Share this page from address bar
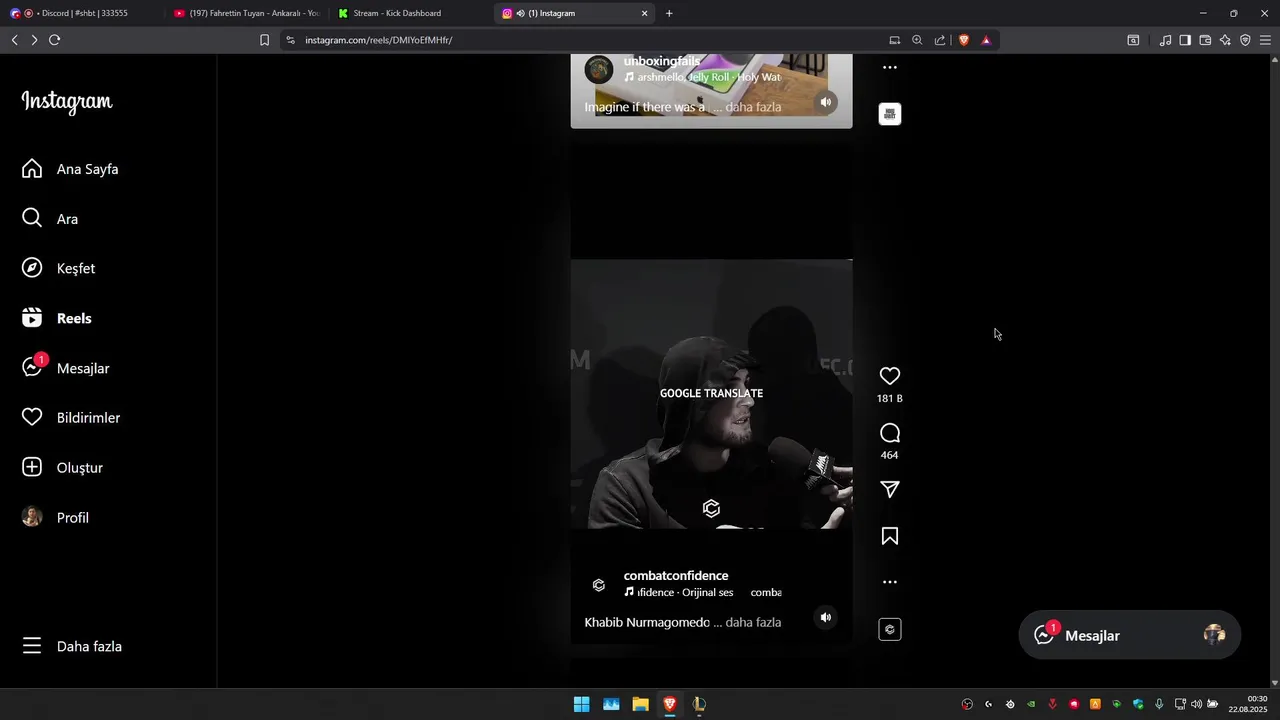This screenshot has width=1280, height=720. tap(940, 40)
